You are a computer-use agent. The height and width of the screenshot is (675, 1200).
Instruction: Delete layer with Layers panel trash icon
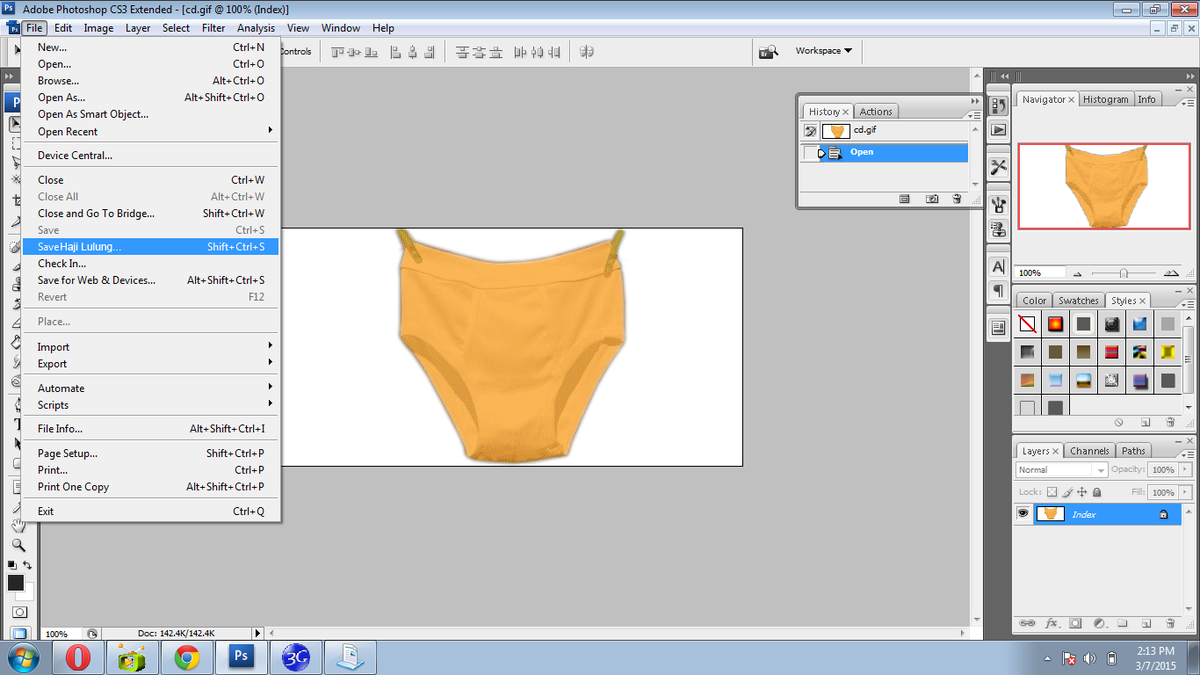1168,623
